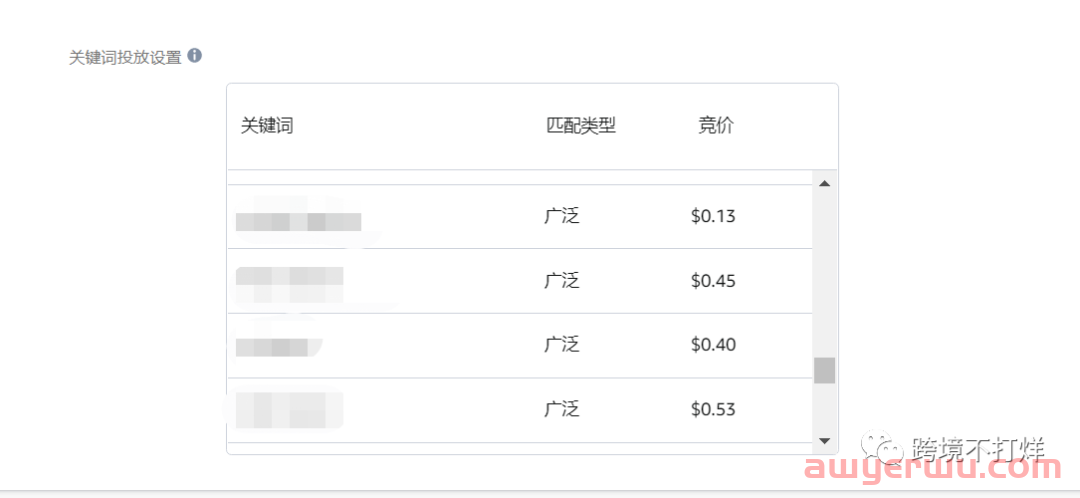Click the $0.40 bid value

coord(713,345)
